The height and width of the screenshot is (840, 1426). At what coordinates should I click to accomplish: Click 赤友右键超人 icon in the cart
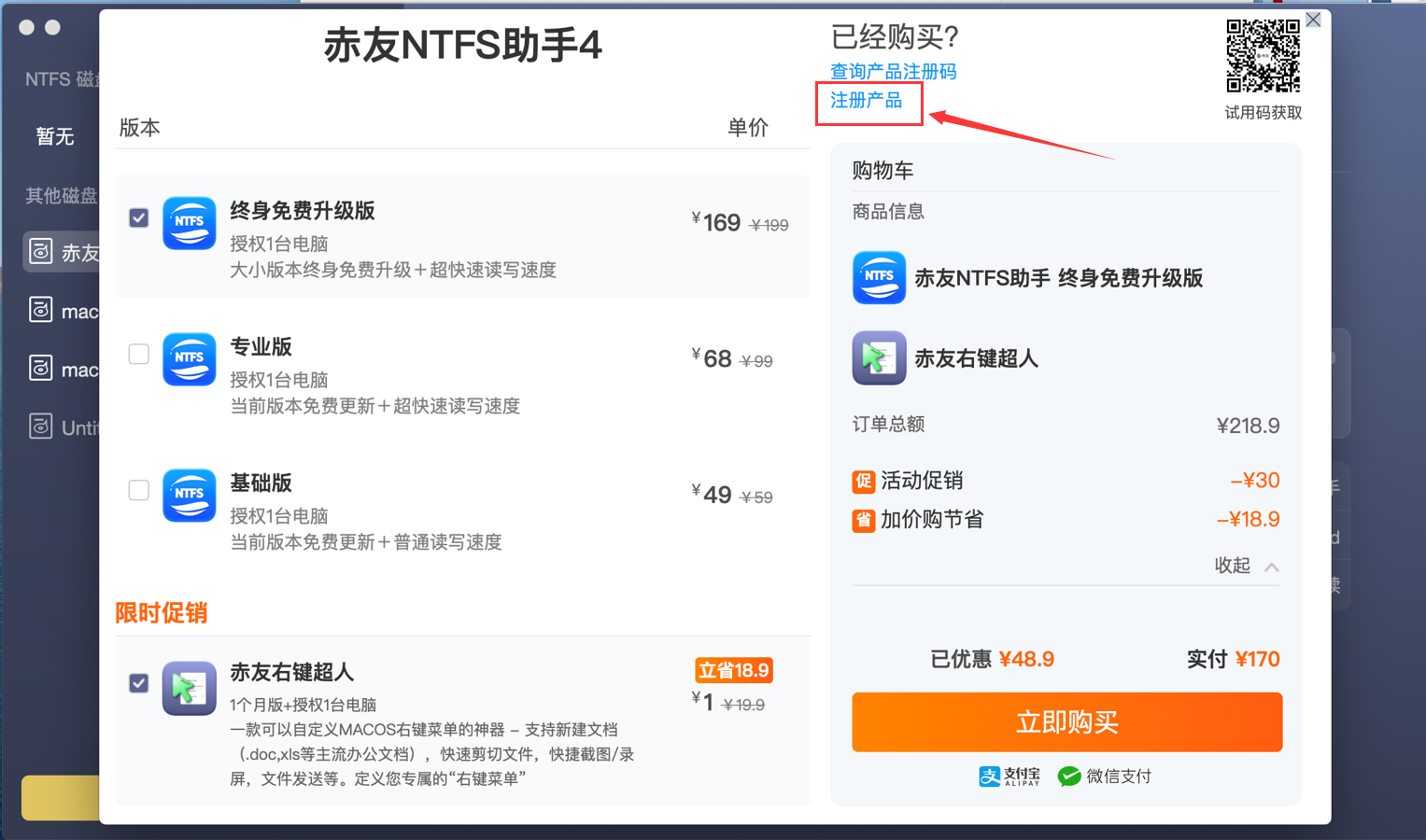[879, 358]
